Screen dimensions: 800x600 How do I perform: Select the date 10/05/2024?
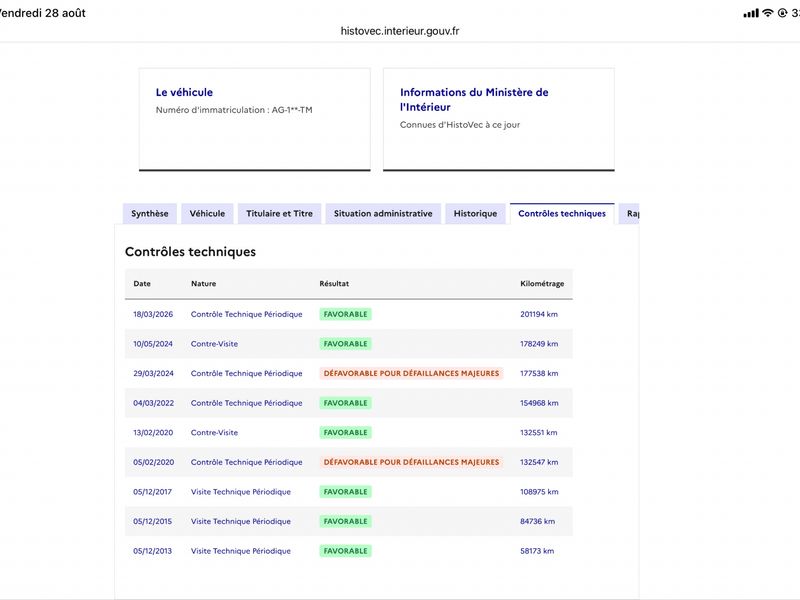click(x=153, y=344)
